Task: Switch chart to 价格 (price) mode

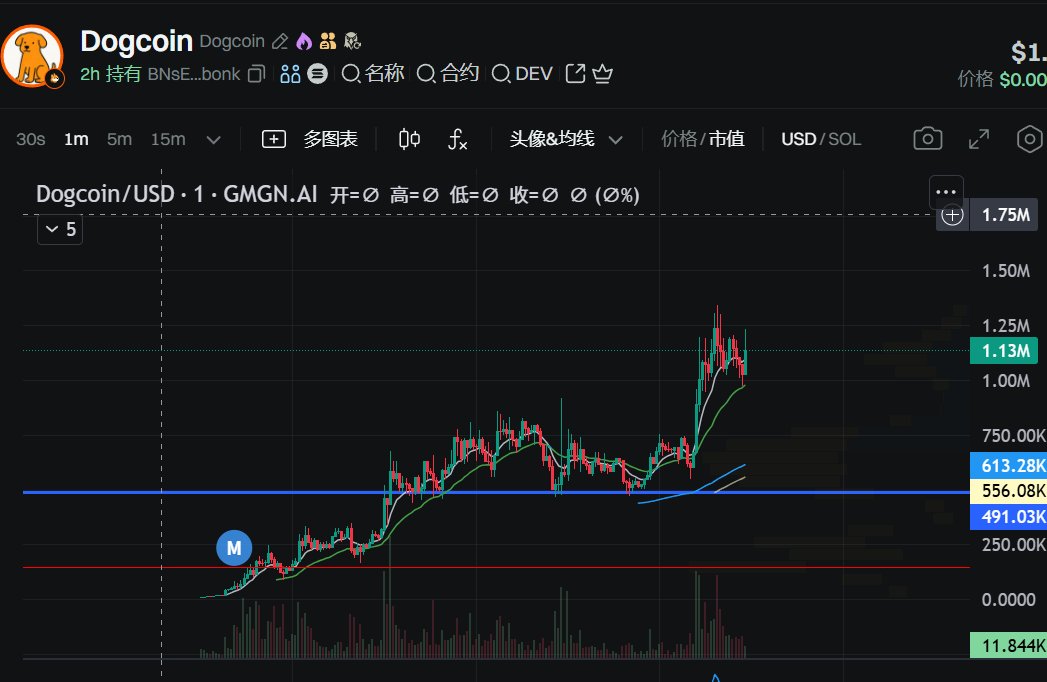Action: [679, 139]
